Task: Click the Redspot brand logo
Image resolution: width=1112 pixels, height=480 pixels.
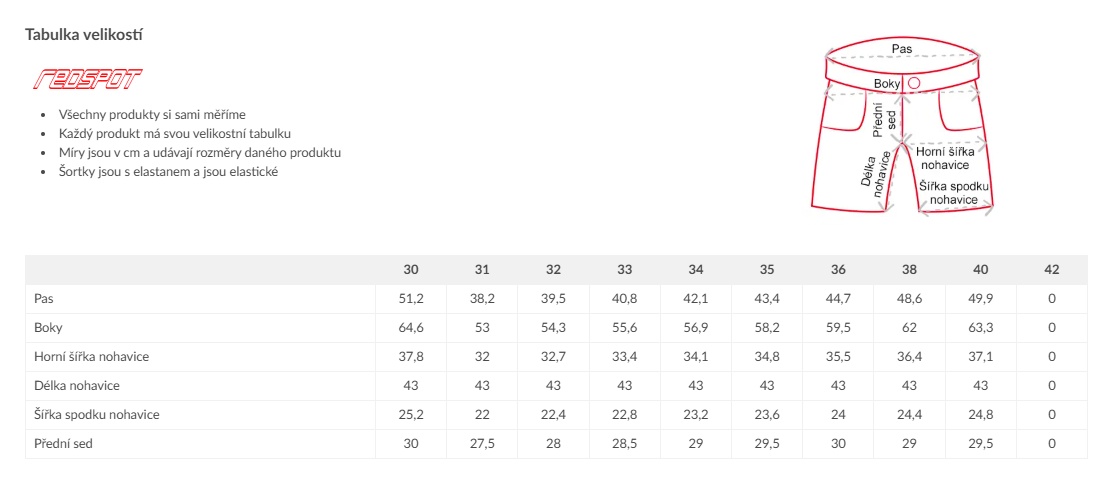Action: tap(88, 79)
